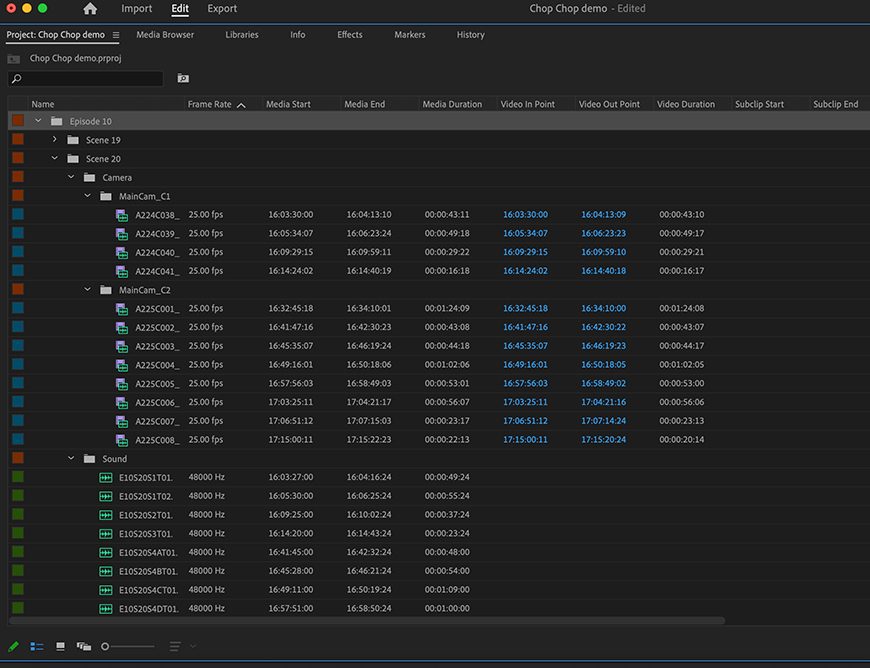
Task: Click the green label swatch for E10S20S1T01
Action: point(18,477)
